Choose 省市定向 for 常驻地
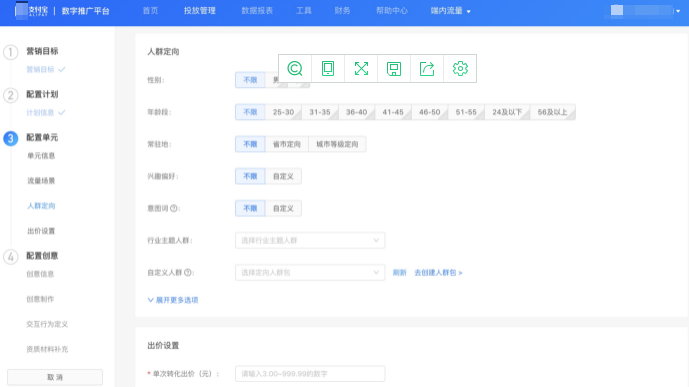Viewport: 689px width, 387px height. click(x=286, y=144)
